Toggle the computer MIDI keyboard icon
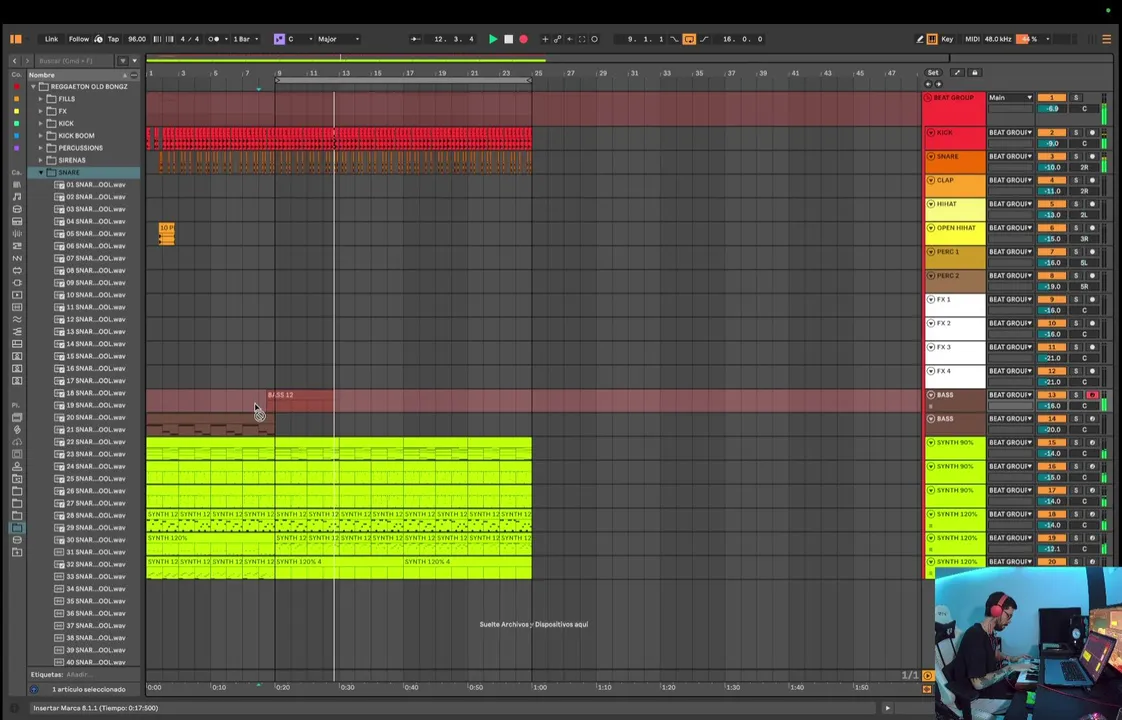The image size is (1122, 720). [932, 39]
